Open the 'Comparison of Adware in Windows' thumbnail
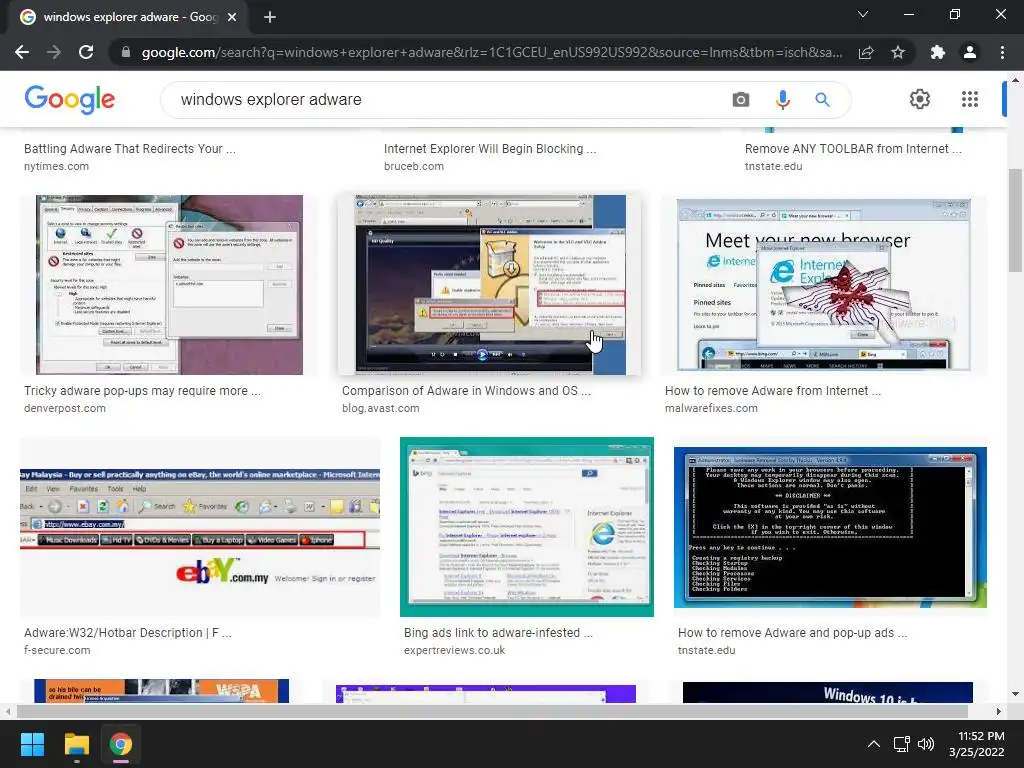 click(x=490, y=285)
